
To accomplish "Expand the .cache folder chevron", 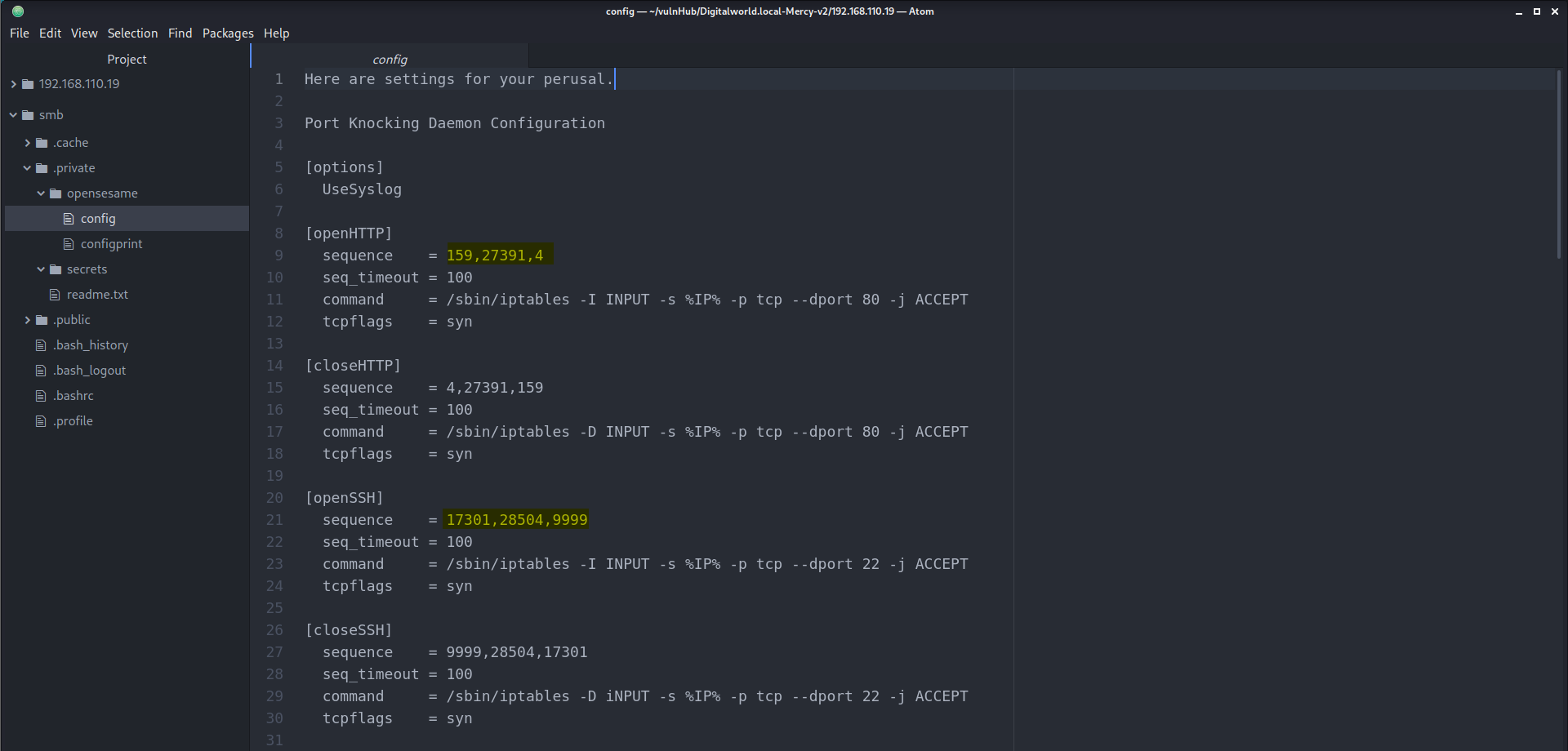I will (27, 143).
